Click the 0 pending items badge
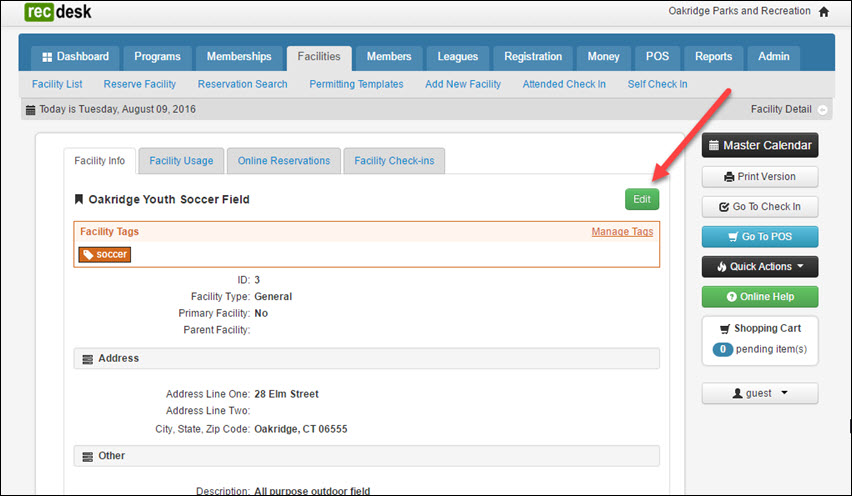The width and height of the screenshot is (852, 496). pyautogui.click(x=723, y=349)
